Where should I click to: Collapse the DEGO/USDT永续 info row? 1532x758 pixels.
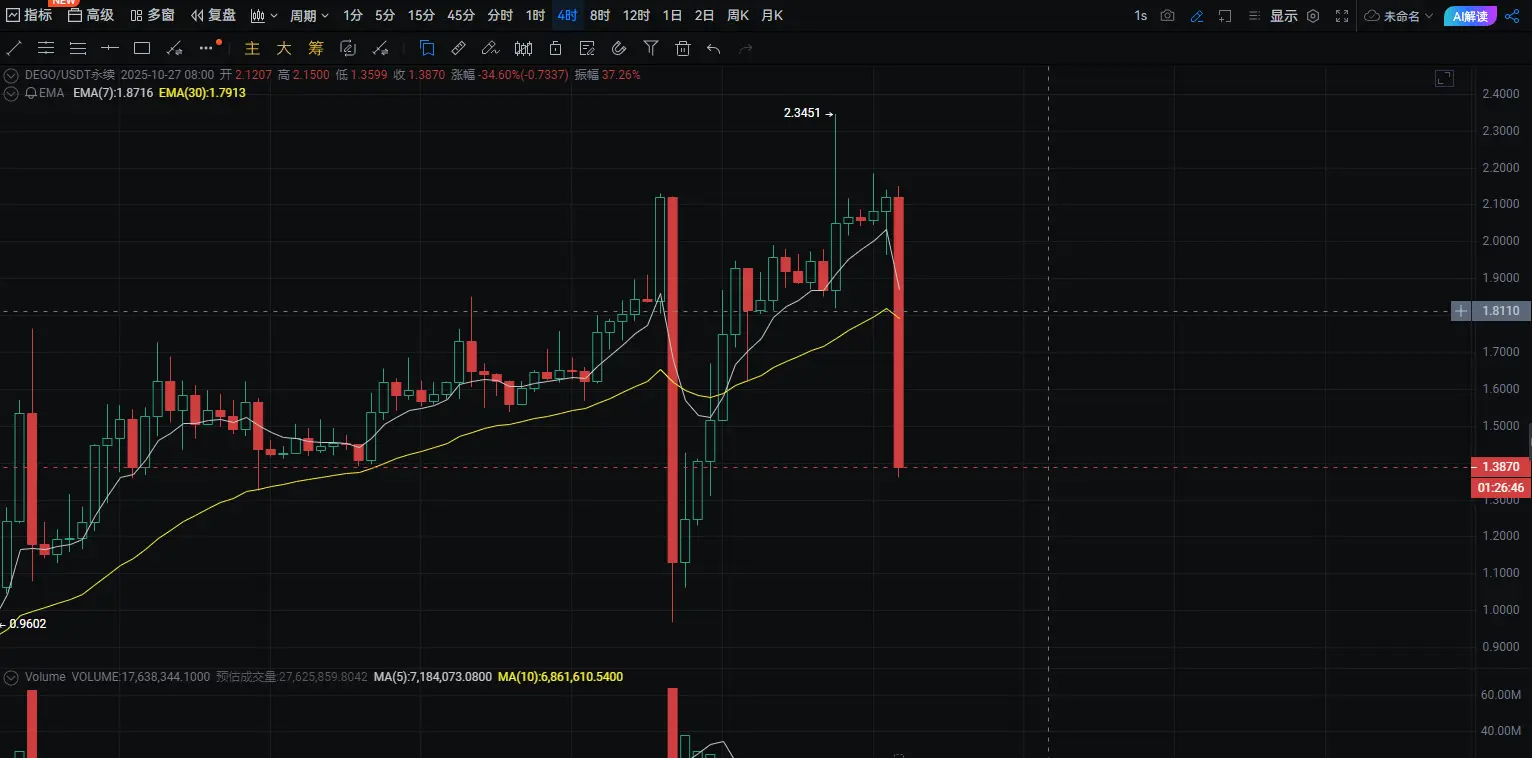12,74
